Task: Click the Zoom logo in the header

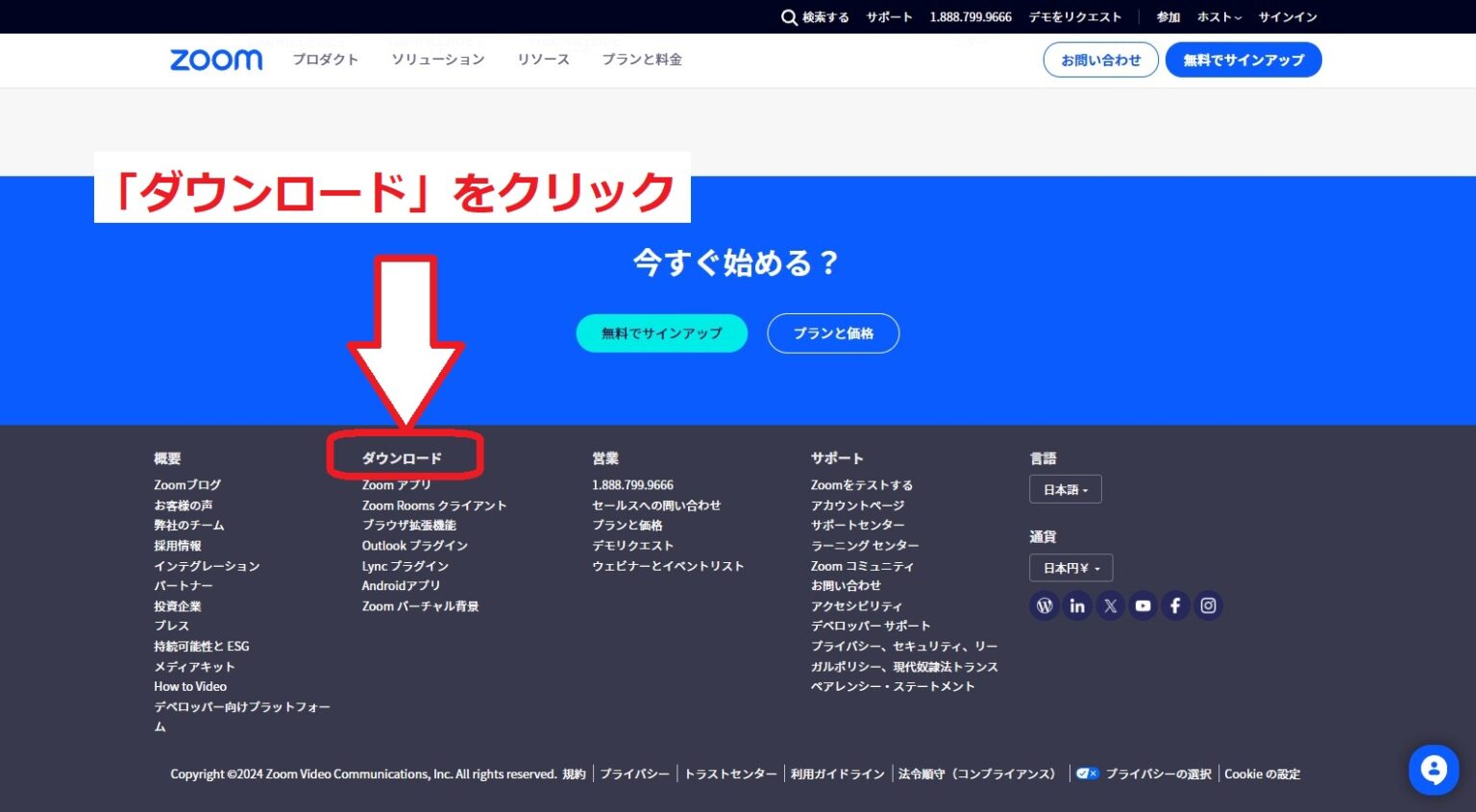Action: [x=215, y=59]
